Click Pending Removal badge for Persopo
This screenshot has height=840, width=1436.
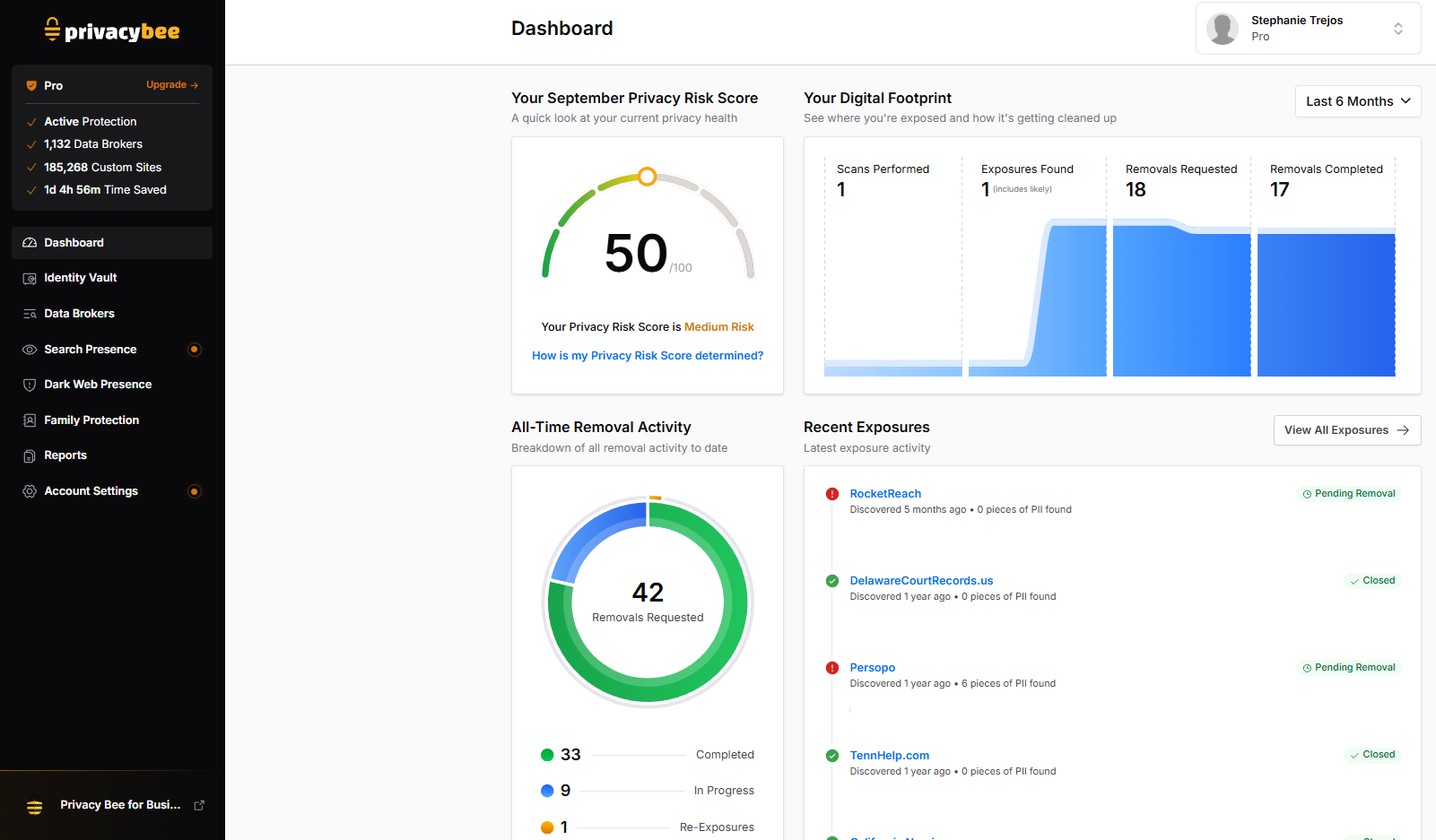click(1349, 668)
